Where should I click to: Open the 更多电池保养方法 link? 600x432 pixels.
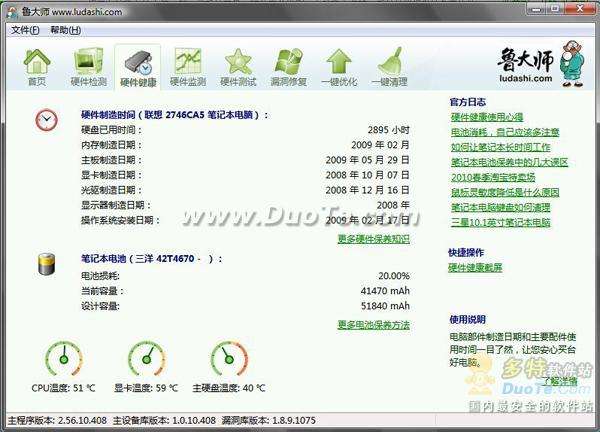(373, 325)
